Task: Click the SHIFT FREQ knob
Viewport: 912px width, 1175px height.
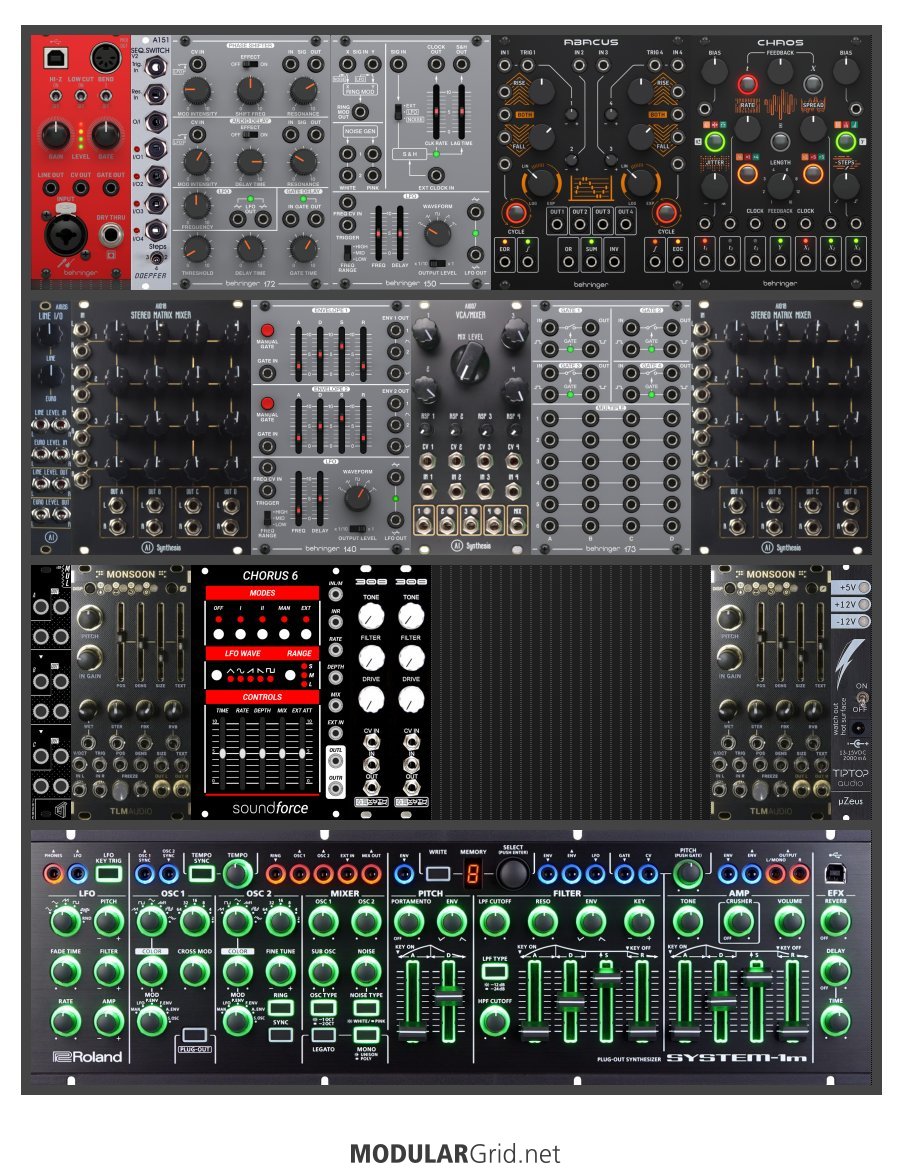Action: point(250,91)
